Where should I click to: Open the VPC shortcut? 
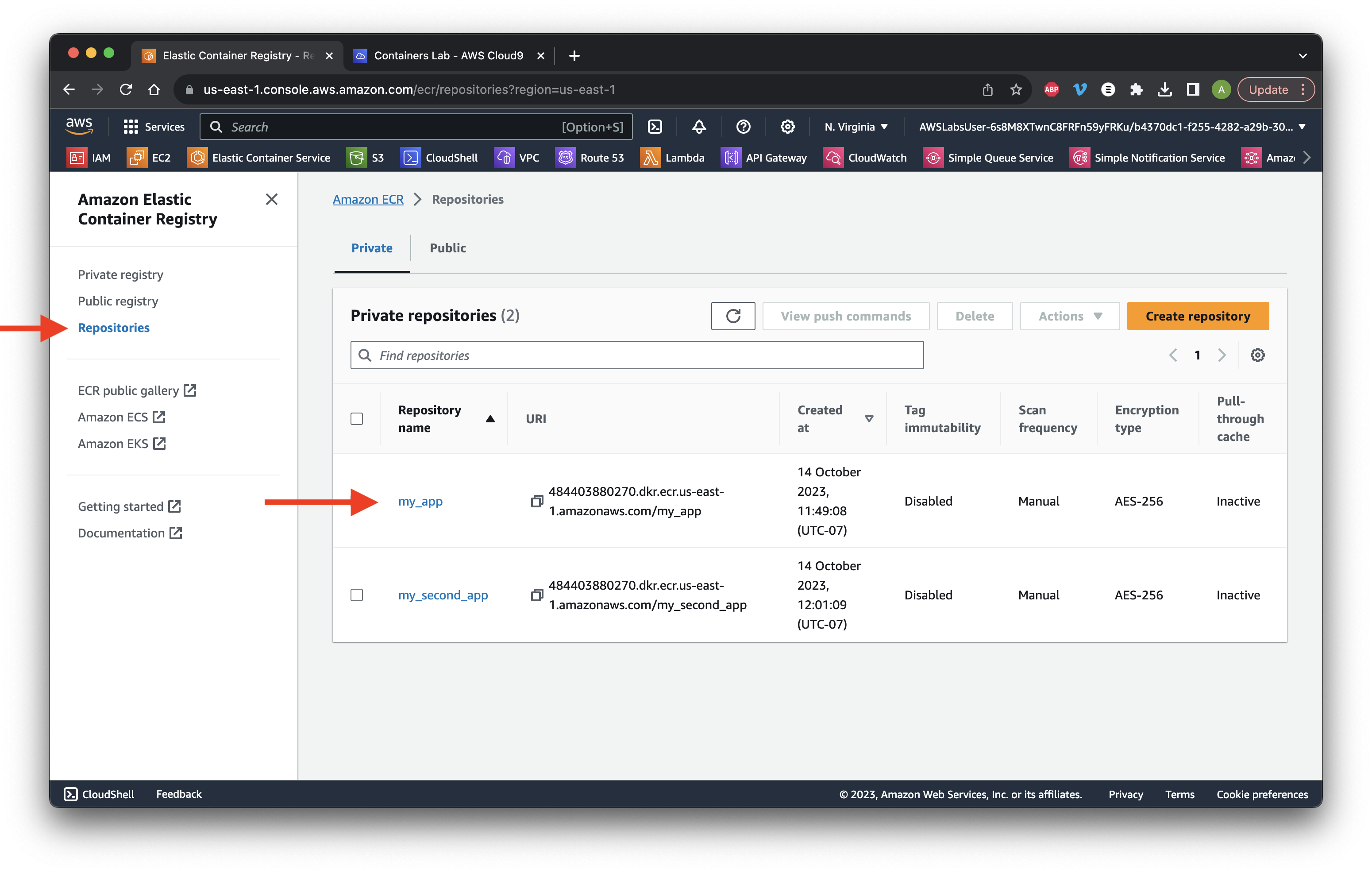[x=517, y=158]
